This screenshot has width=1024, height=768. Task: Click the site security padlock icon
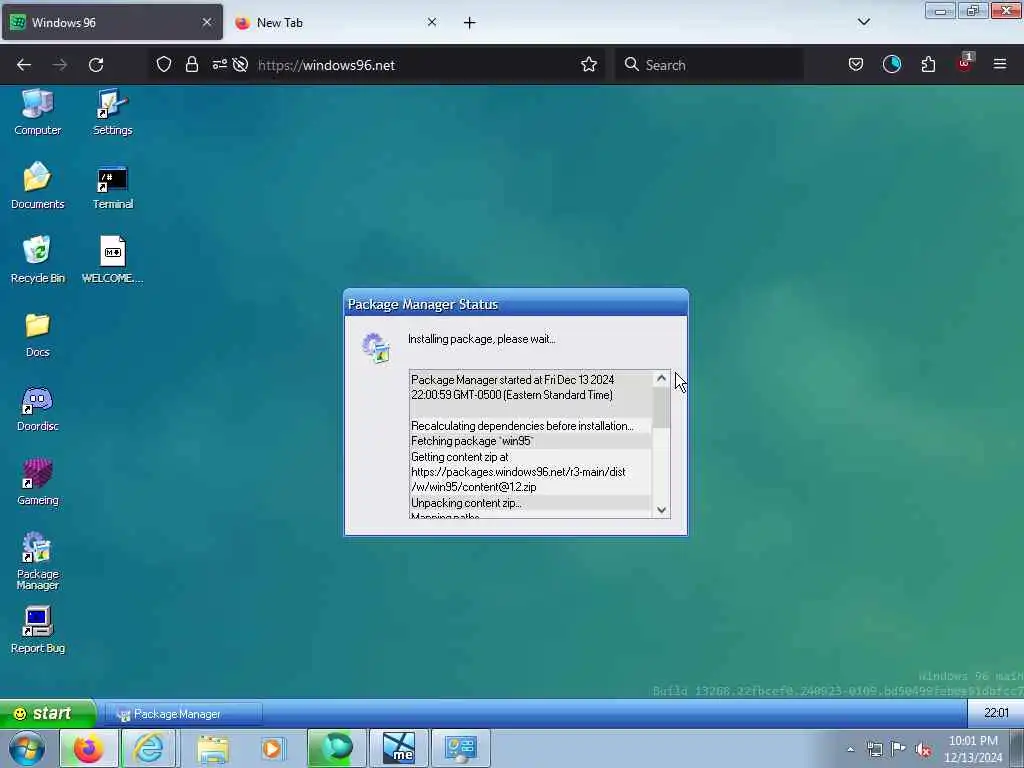pos(191,64)
